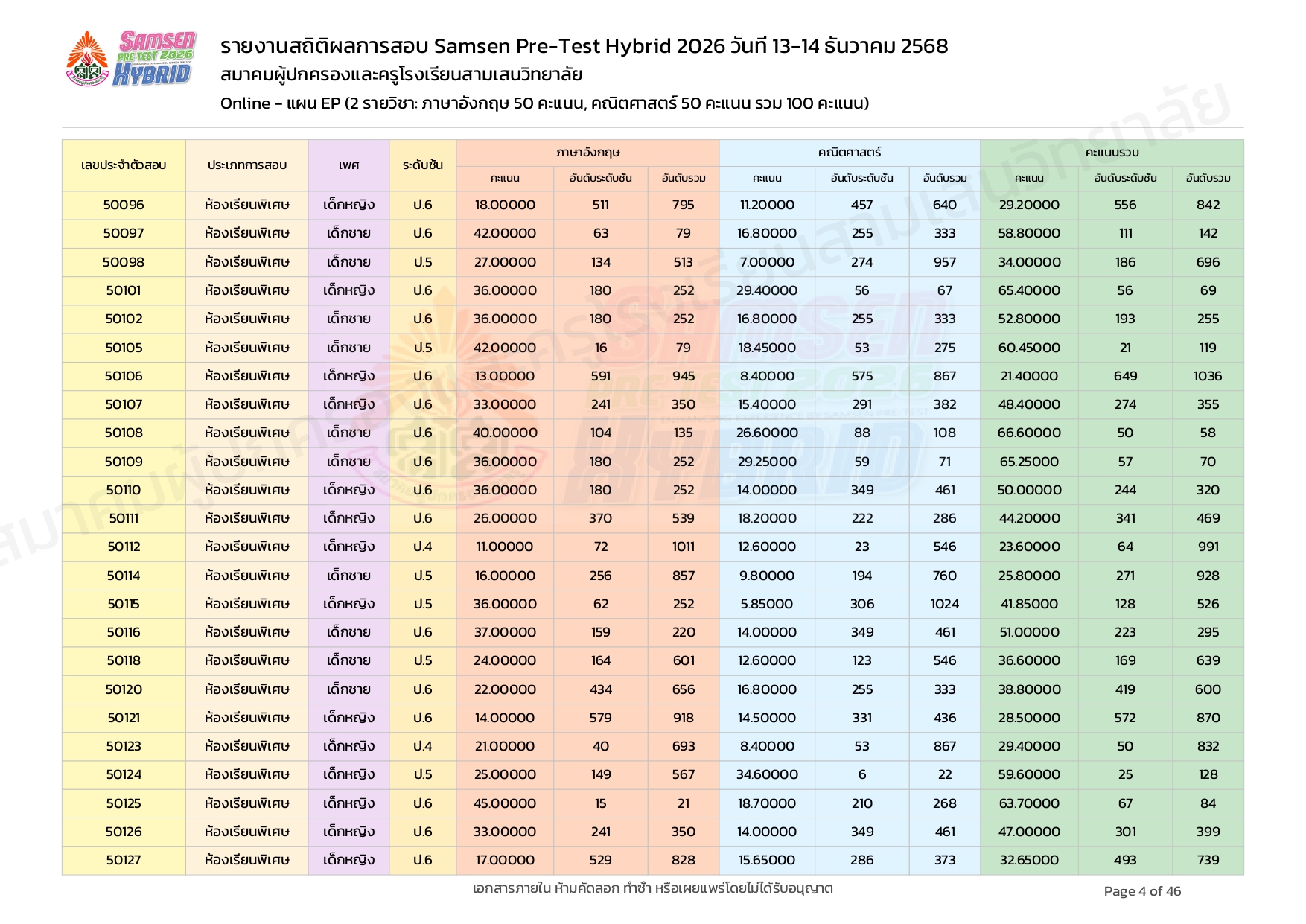Viewport: 1306px width, 924px height.
Task: Click the Page 4 of 46 indicator
Action: pos(1141,891)
